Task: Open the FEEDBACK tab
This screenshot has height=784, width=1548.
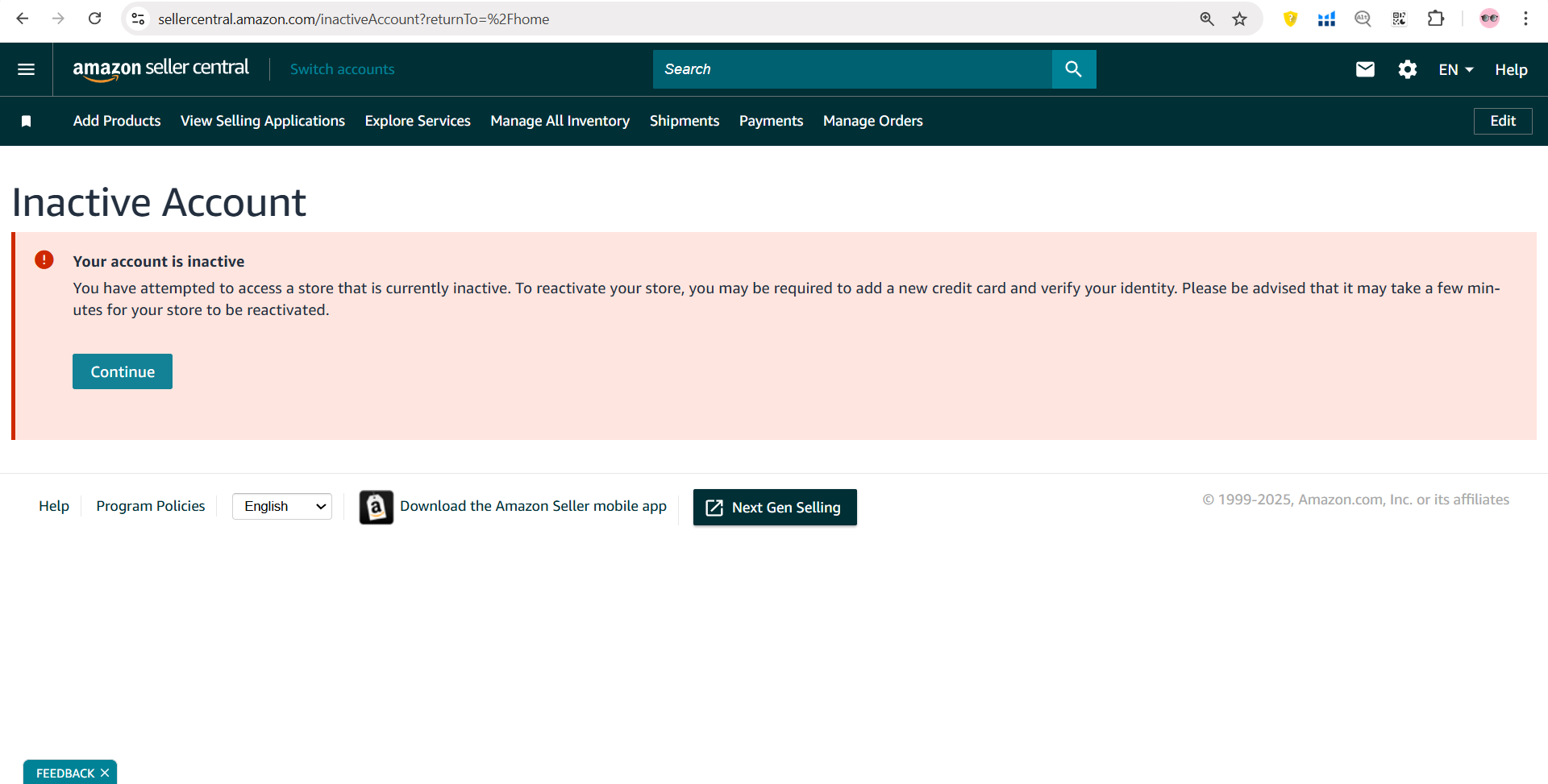Action: click(65, 773)
